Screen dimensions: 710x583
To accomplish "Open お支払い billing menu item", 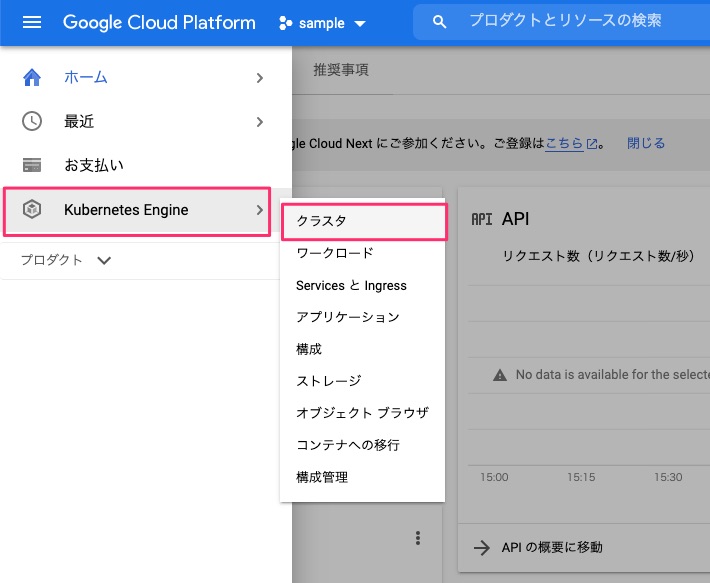I will 94,165.
